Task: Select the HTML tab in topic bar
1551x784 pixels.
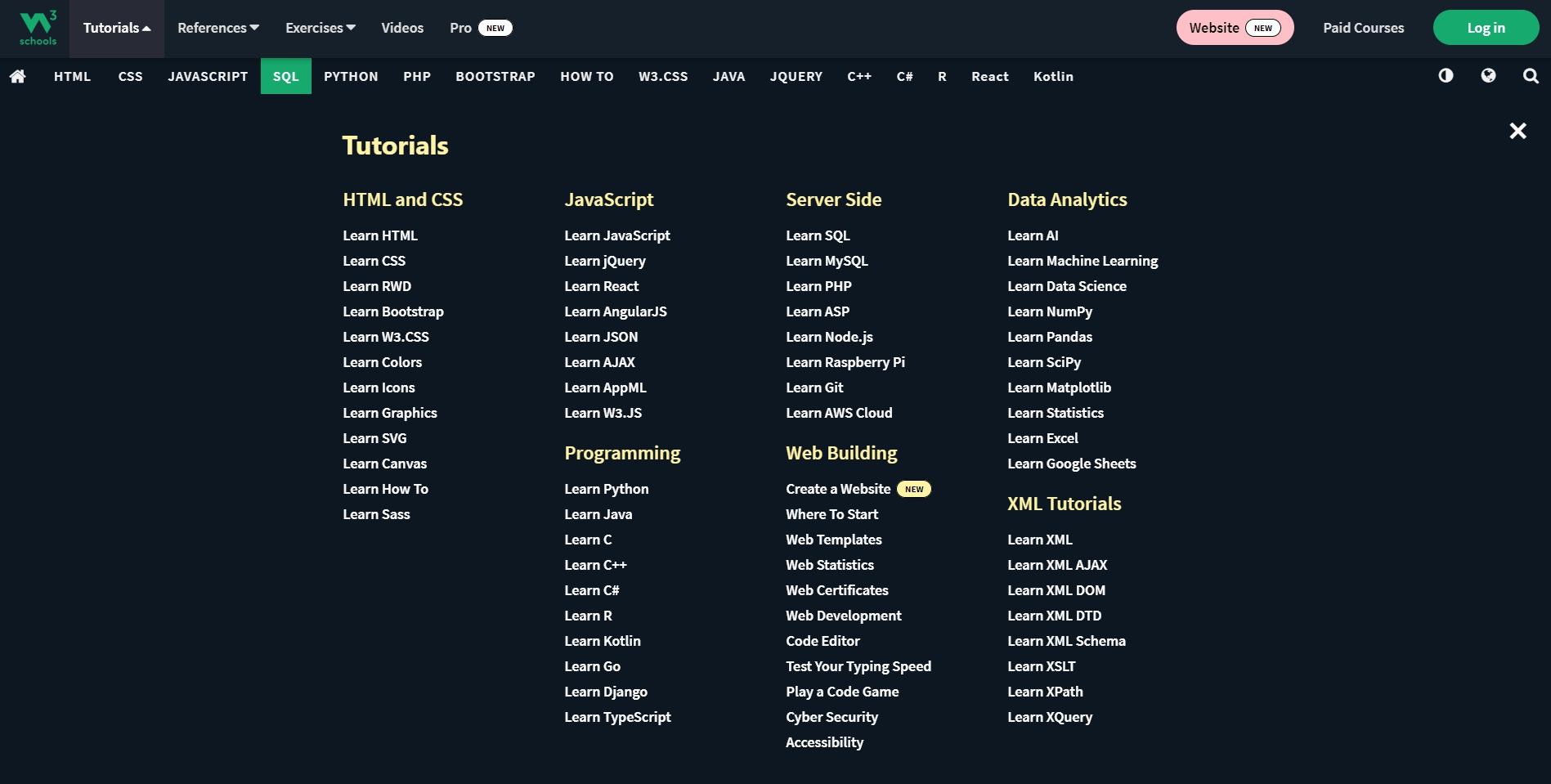Action: tap(72, 76)
